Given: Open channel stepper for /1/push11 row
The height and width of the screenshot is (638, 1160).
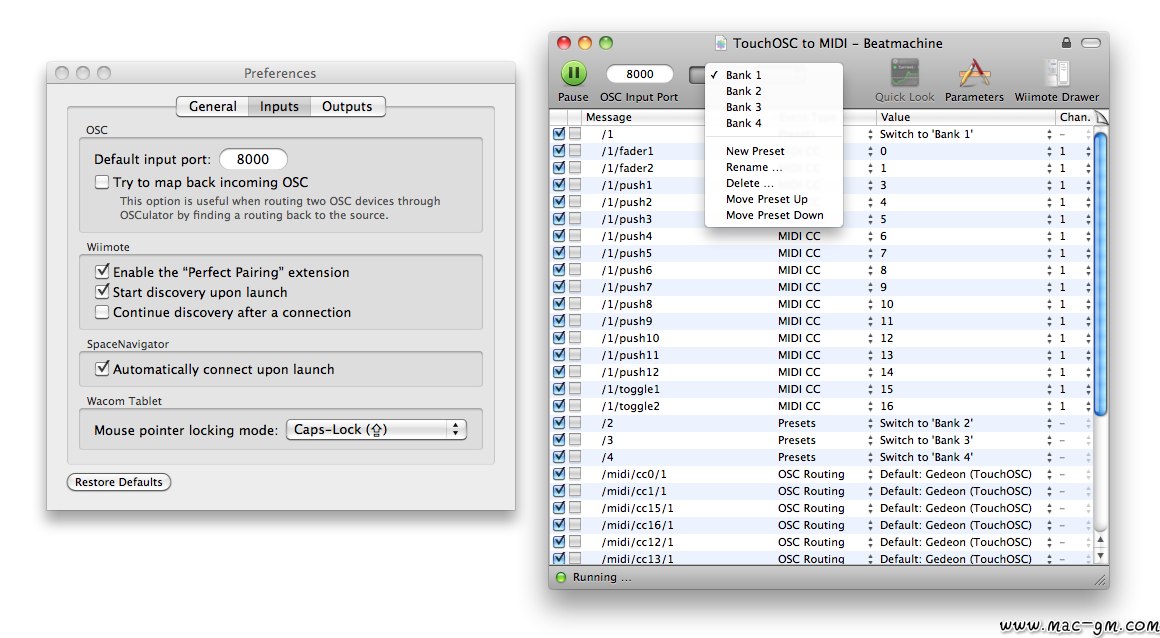Looking at the screenshot, I should coord(1088,355).
